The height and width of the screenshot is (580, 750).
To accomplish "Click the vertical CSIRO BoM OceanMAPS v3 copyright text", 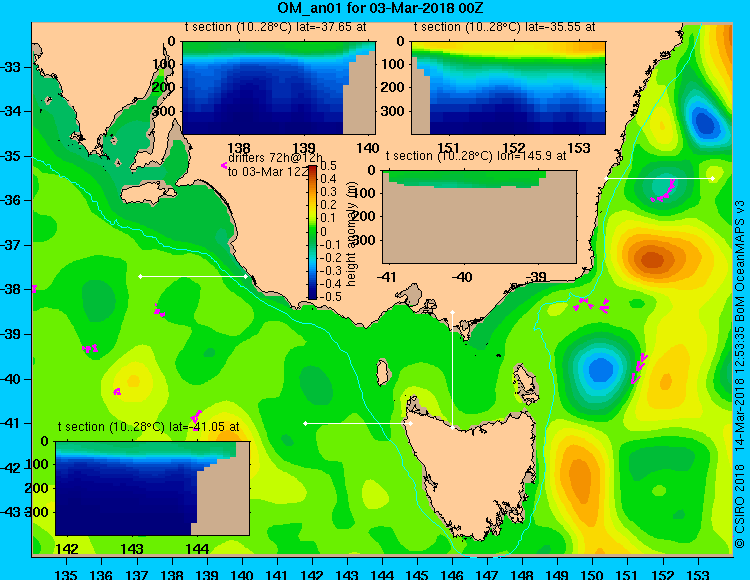I will click(x=739, y=374).
